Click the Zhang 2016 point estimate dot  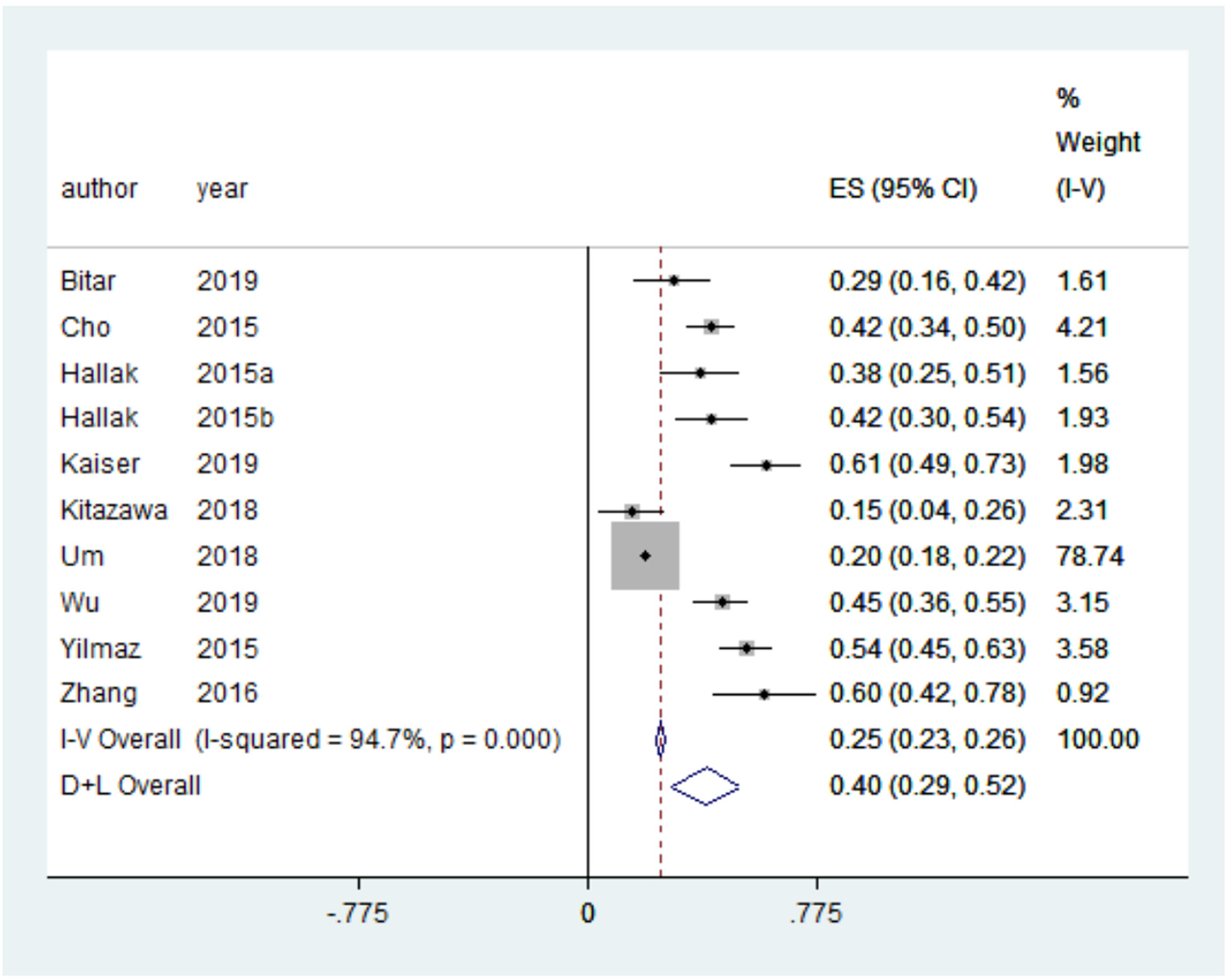[x=764, y=695]
